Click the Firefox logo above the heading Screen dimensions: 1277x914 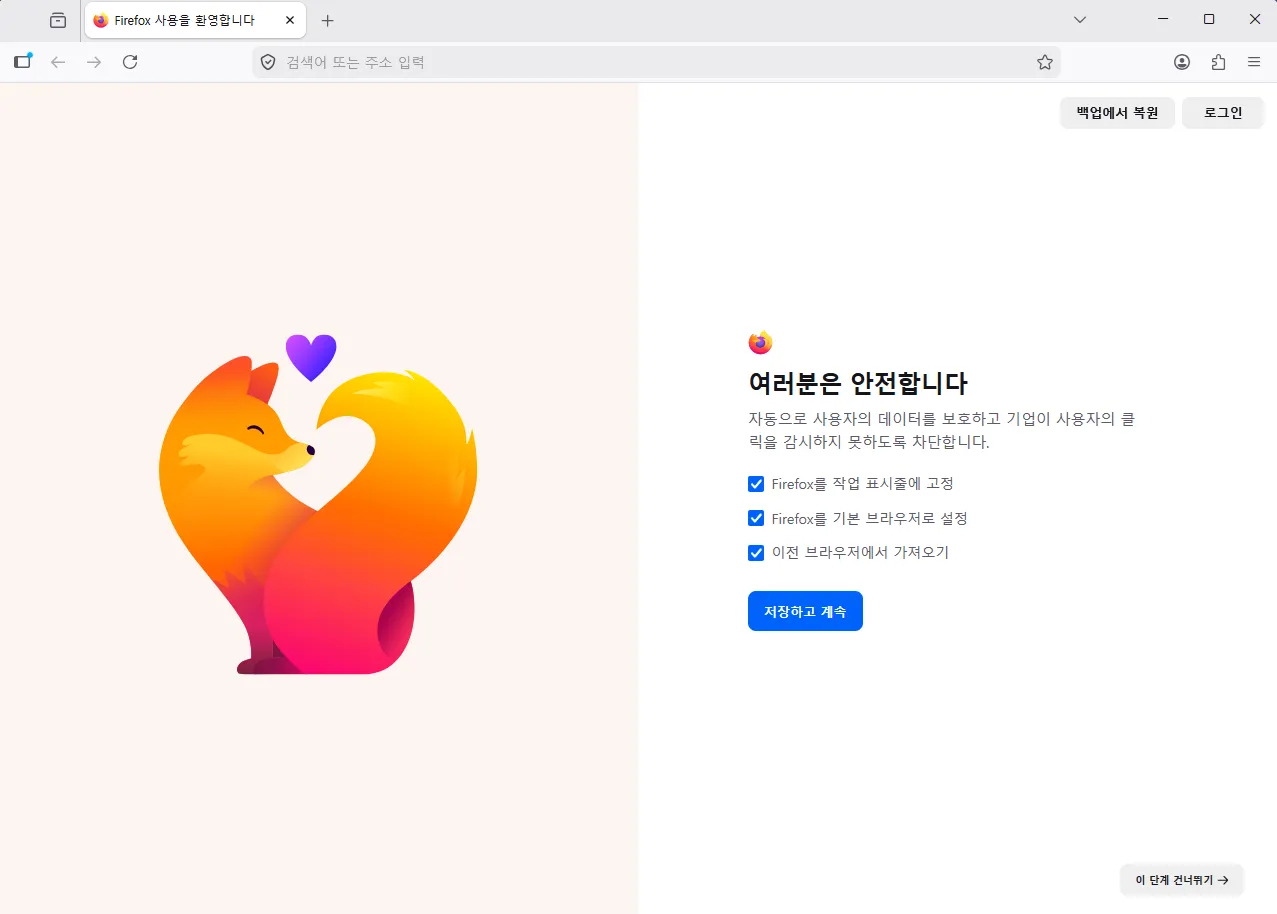760,342
